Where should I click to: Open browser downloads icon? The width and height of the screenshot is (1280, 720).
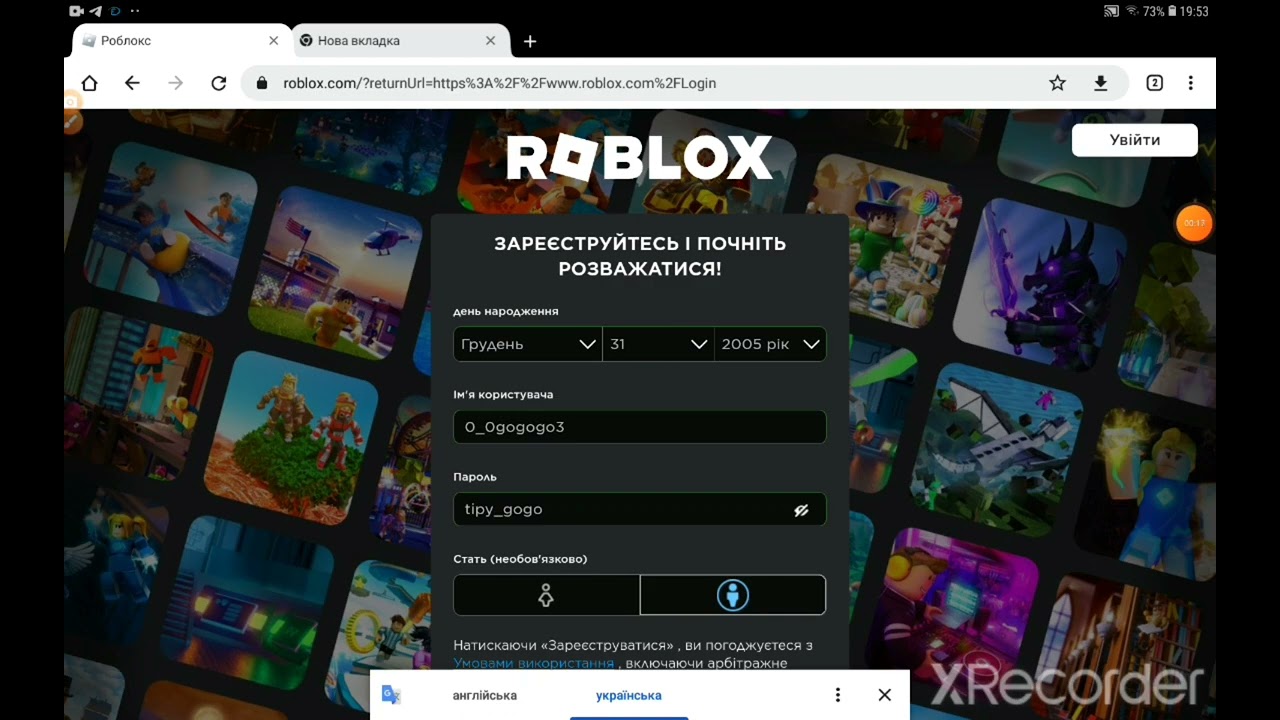[x=1101, y=83]
